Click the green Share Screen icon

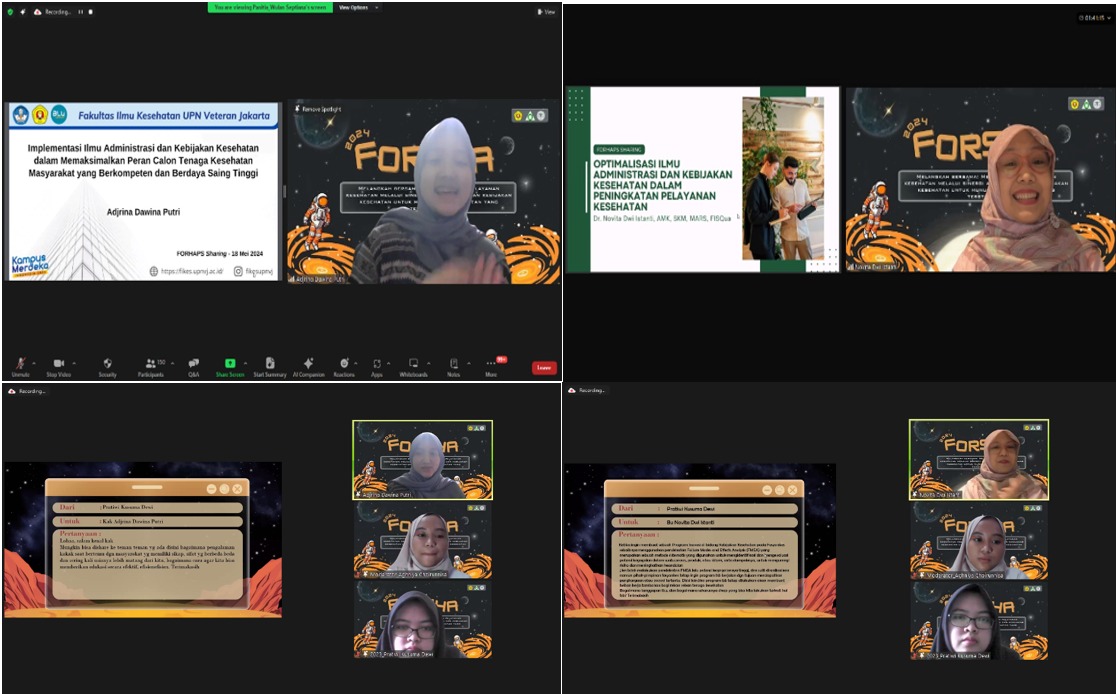click(x=230, y=364)
